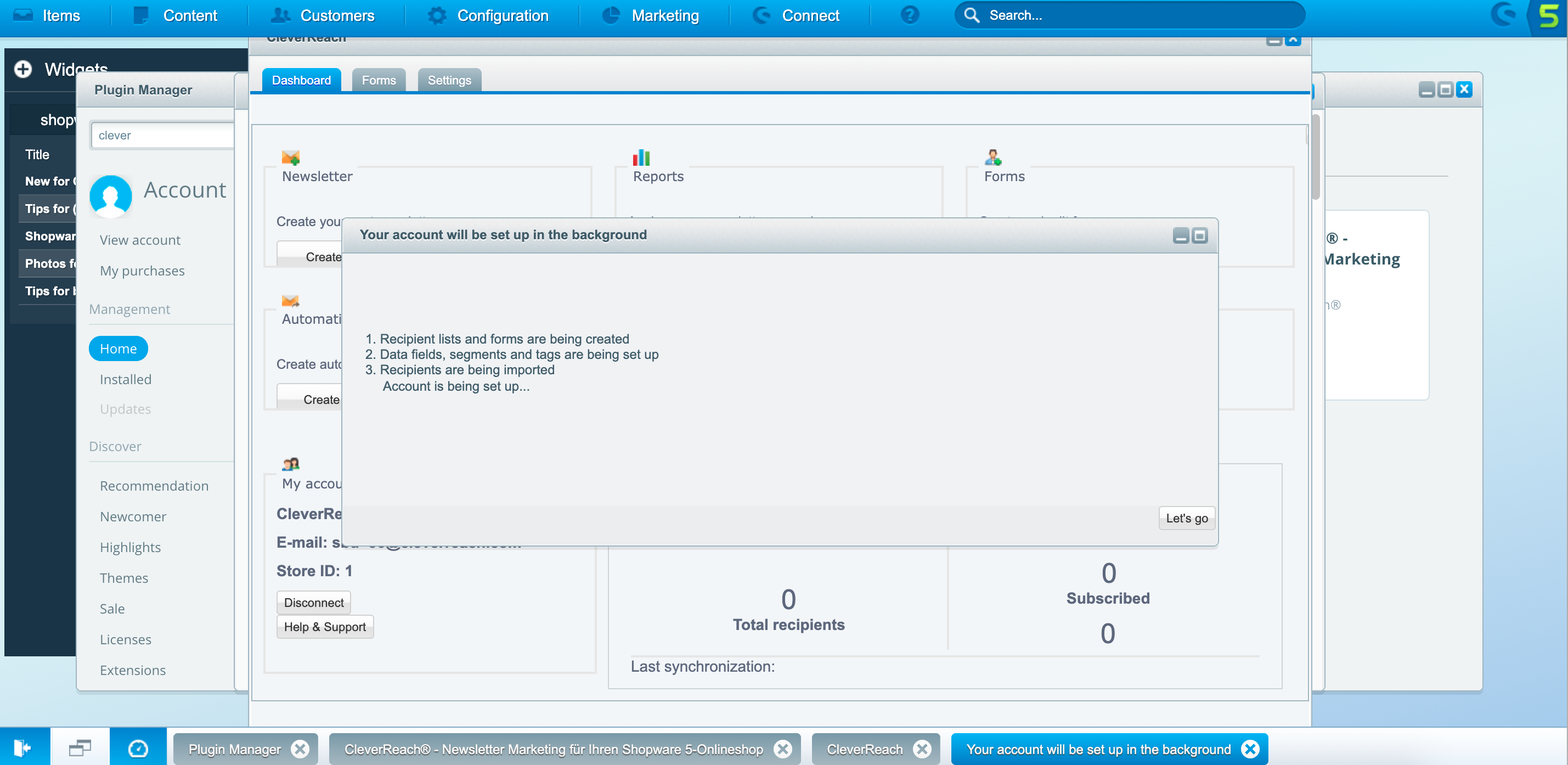
Task: Open the Connect menu
Action: 796,15
